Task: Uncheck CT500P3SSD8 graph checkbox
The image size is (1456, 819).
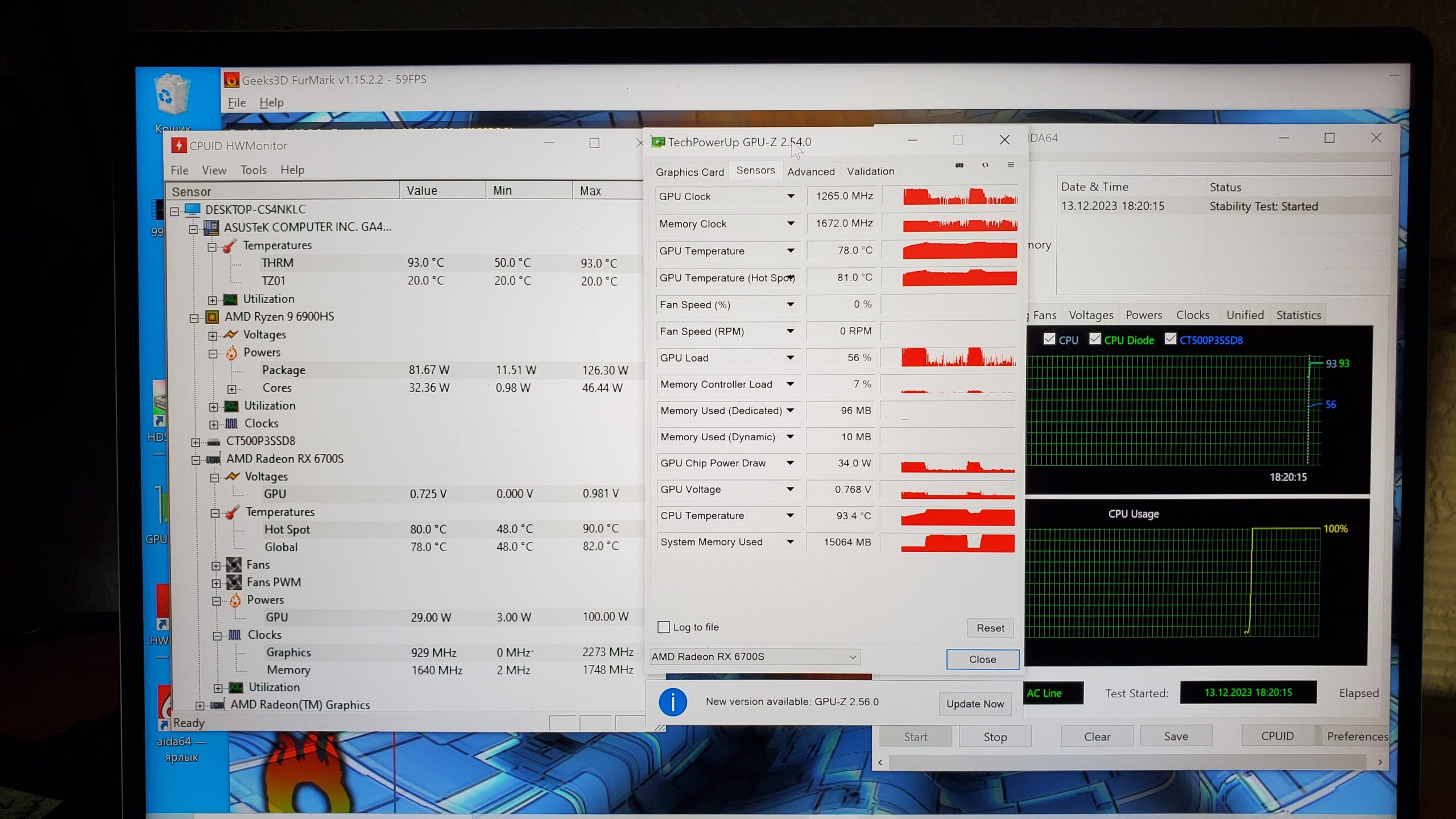Action: pyautogui.click(x=1170, y=339)
